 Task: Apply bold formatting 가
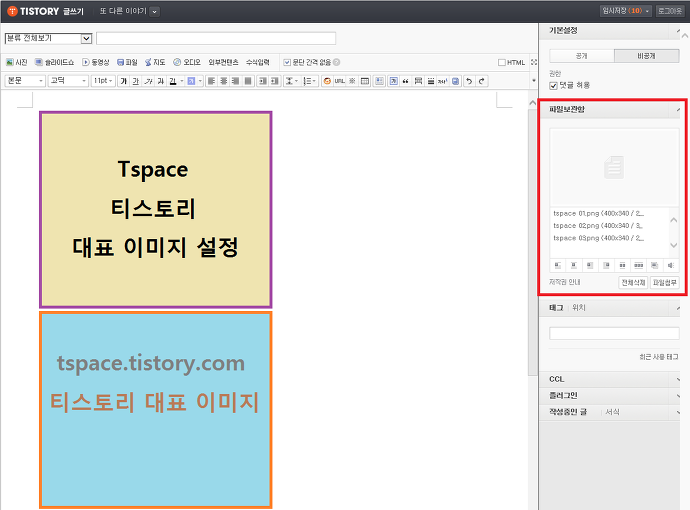(124, 81)
